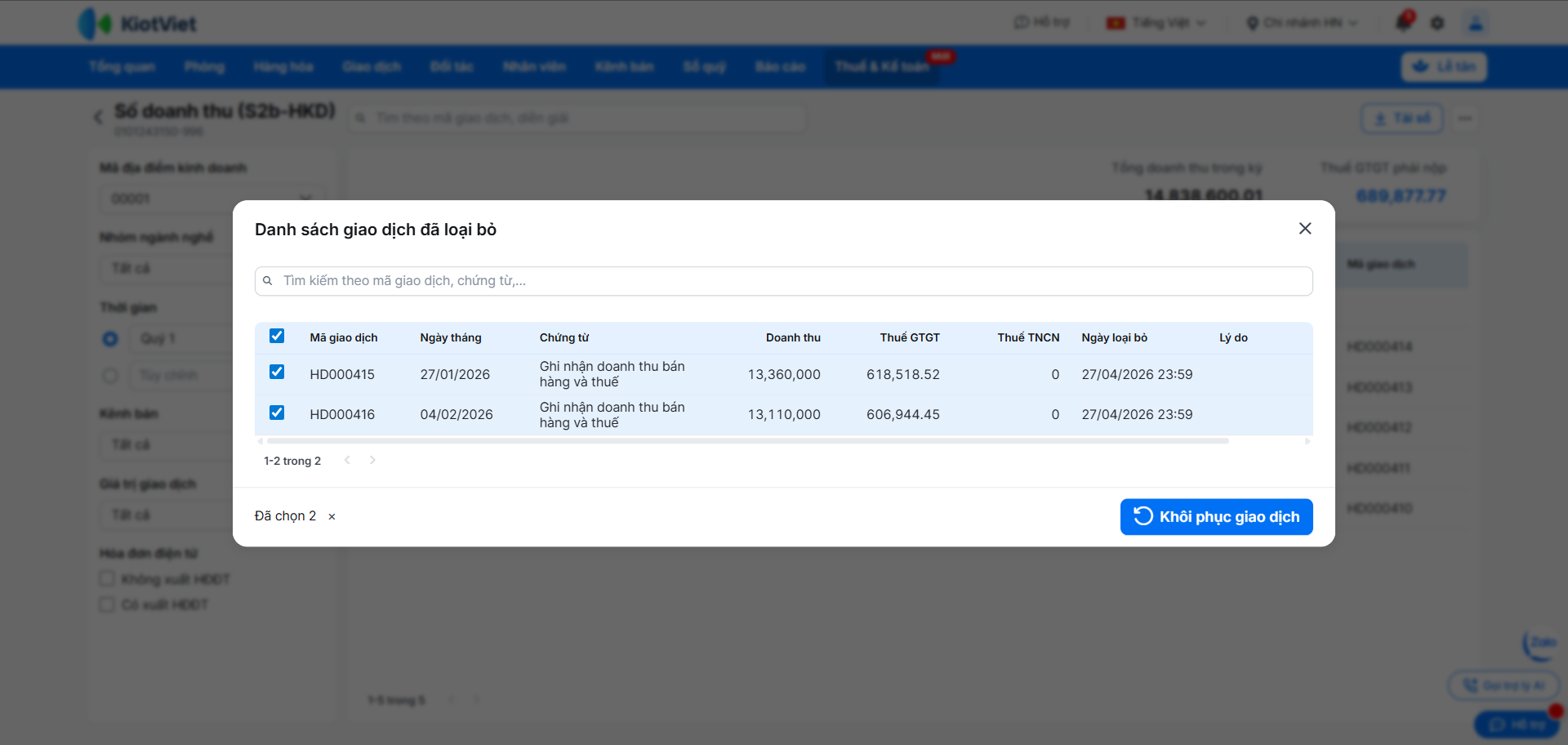Focus the transaction code search field in dialog

coord(784,281)
